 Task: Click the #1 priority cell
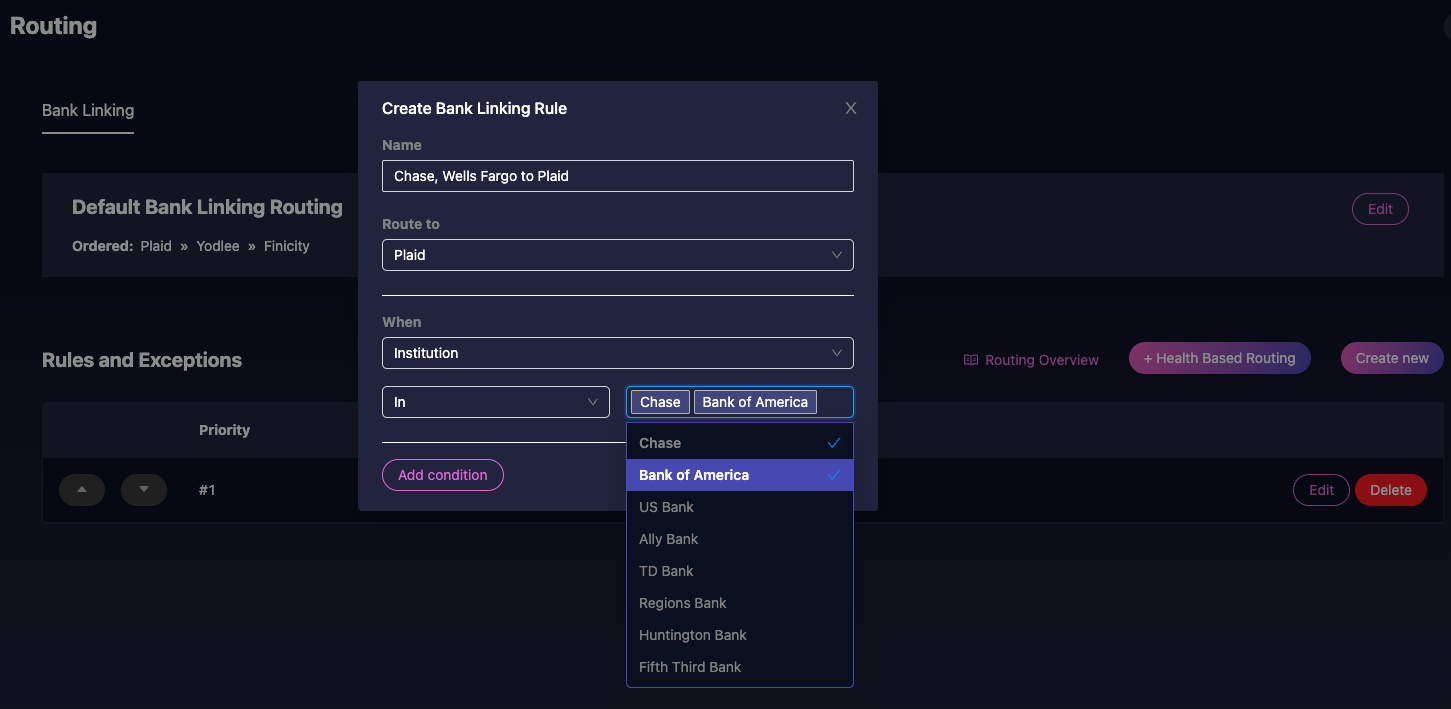[207, 490]
